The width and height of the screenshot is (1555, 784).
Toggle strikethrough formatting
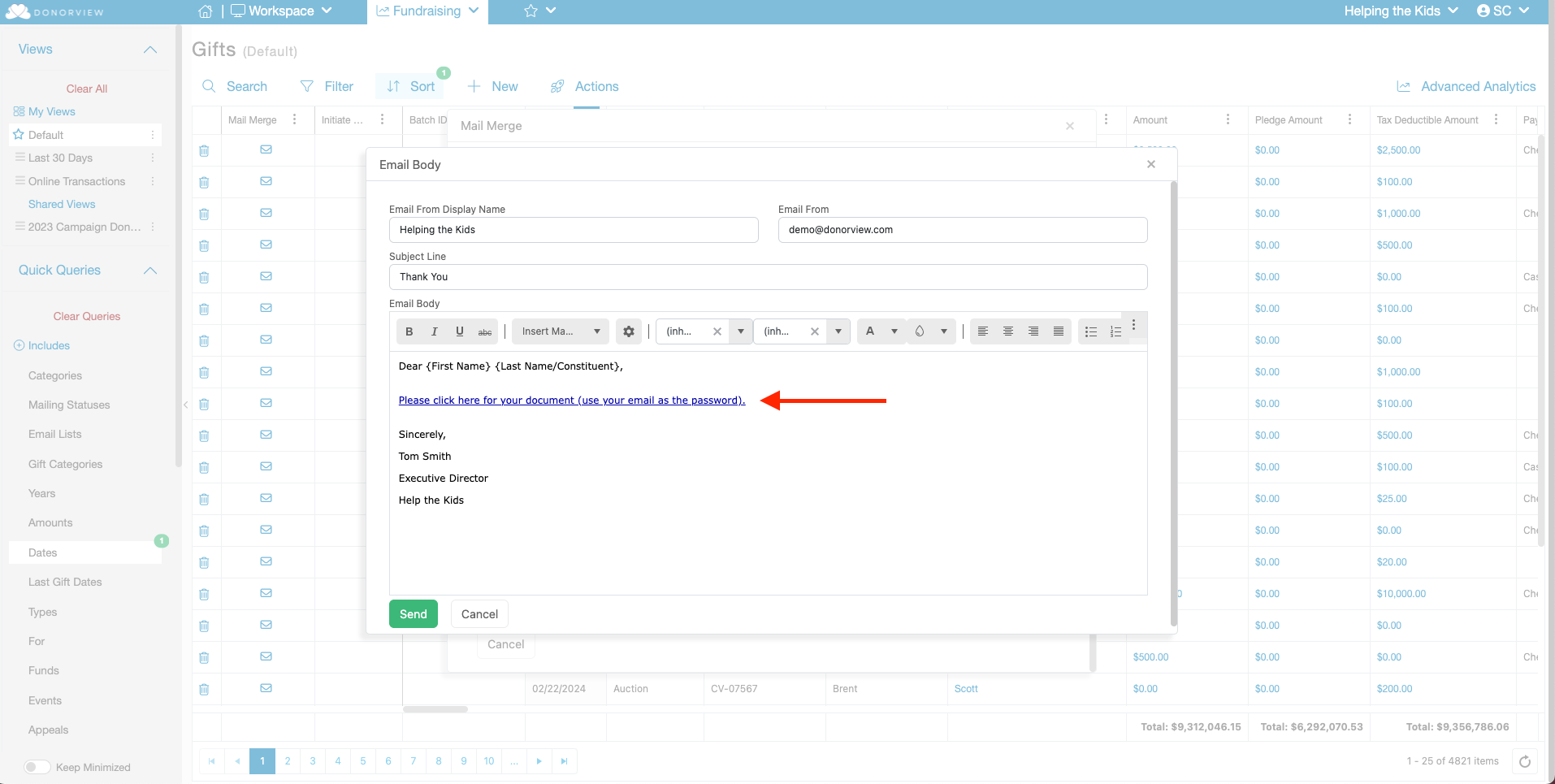(x=485, y=331)
